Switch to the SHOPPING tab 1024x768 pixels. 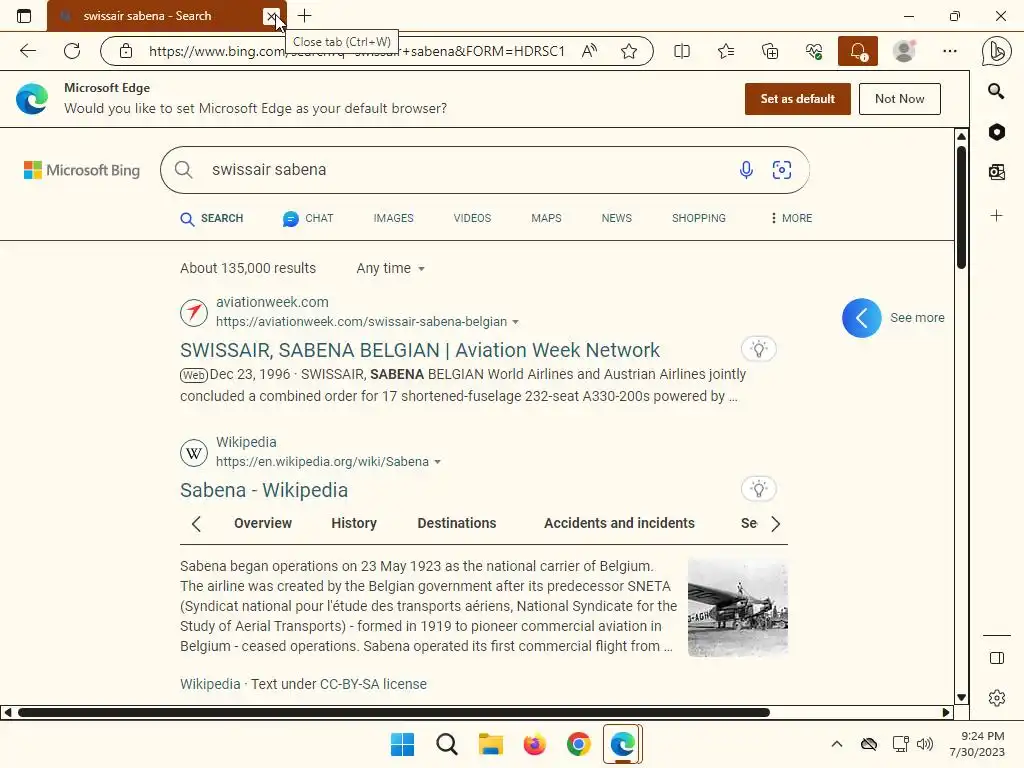(x=699, y=218)
